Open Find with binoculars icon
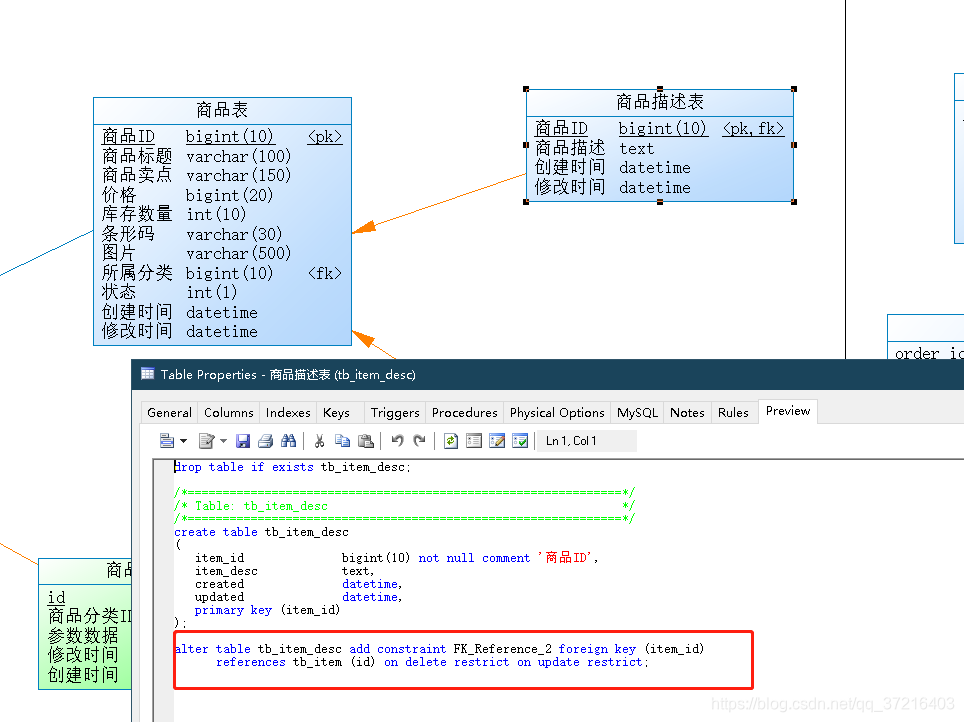The width and height of the screenshot is (964, 722). (288, 441)
